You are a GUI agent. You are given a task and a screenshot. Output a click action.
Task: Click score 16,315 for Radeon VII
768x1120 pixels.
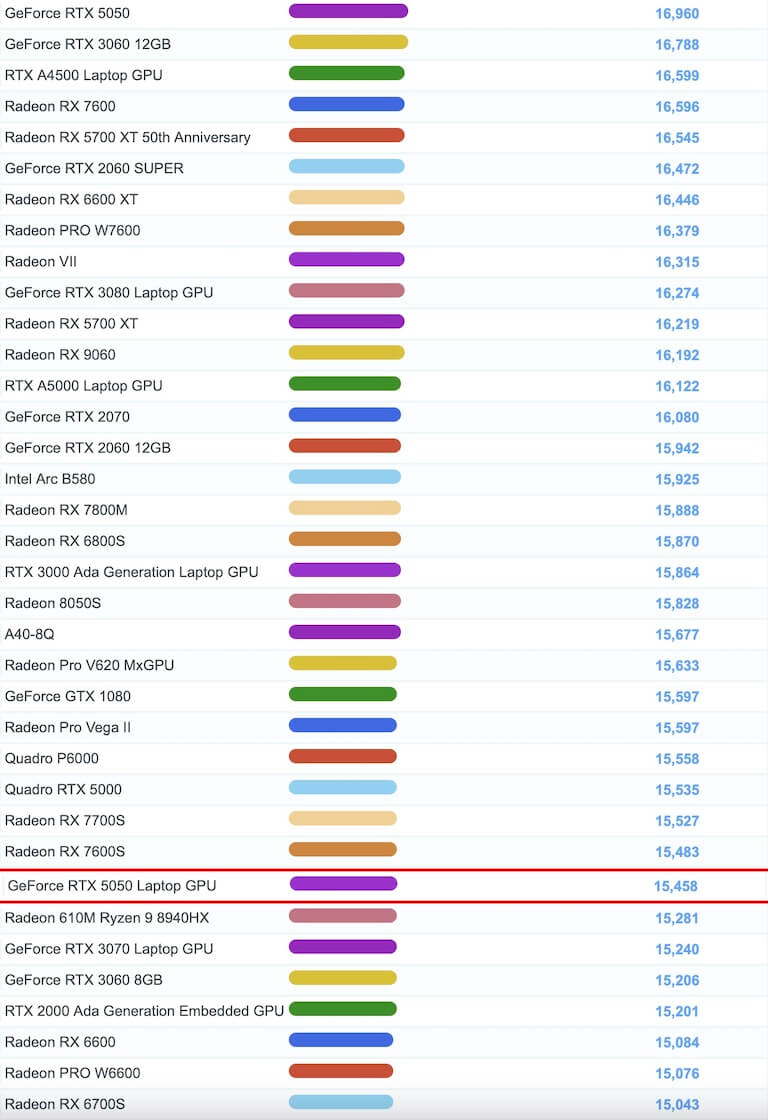click(x=677, y=262)
